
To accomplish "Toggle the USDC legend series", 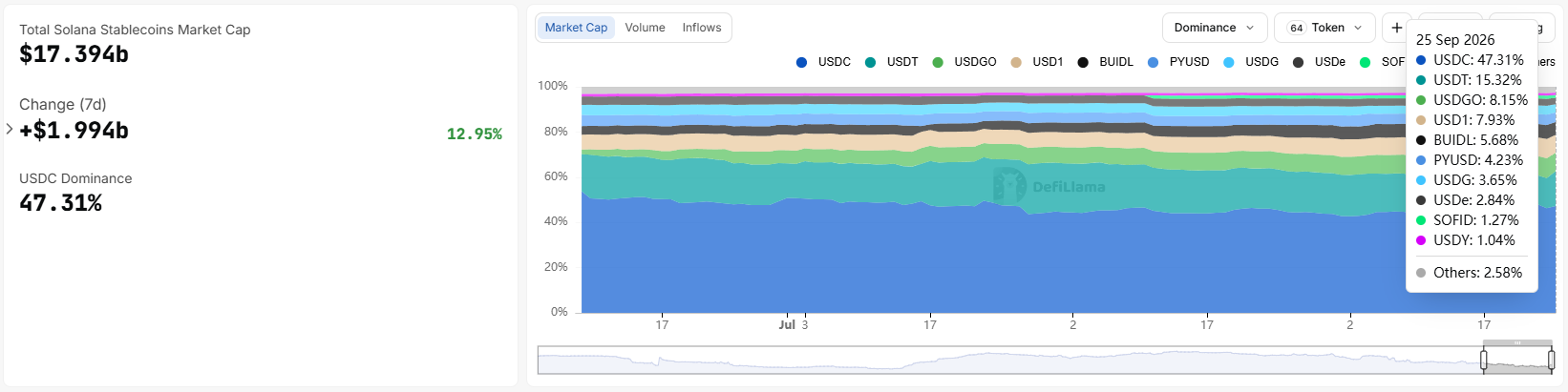I will pos(823,62).
